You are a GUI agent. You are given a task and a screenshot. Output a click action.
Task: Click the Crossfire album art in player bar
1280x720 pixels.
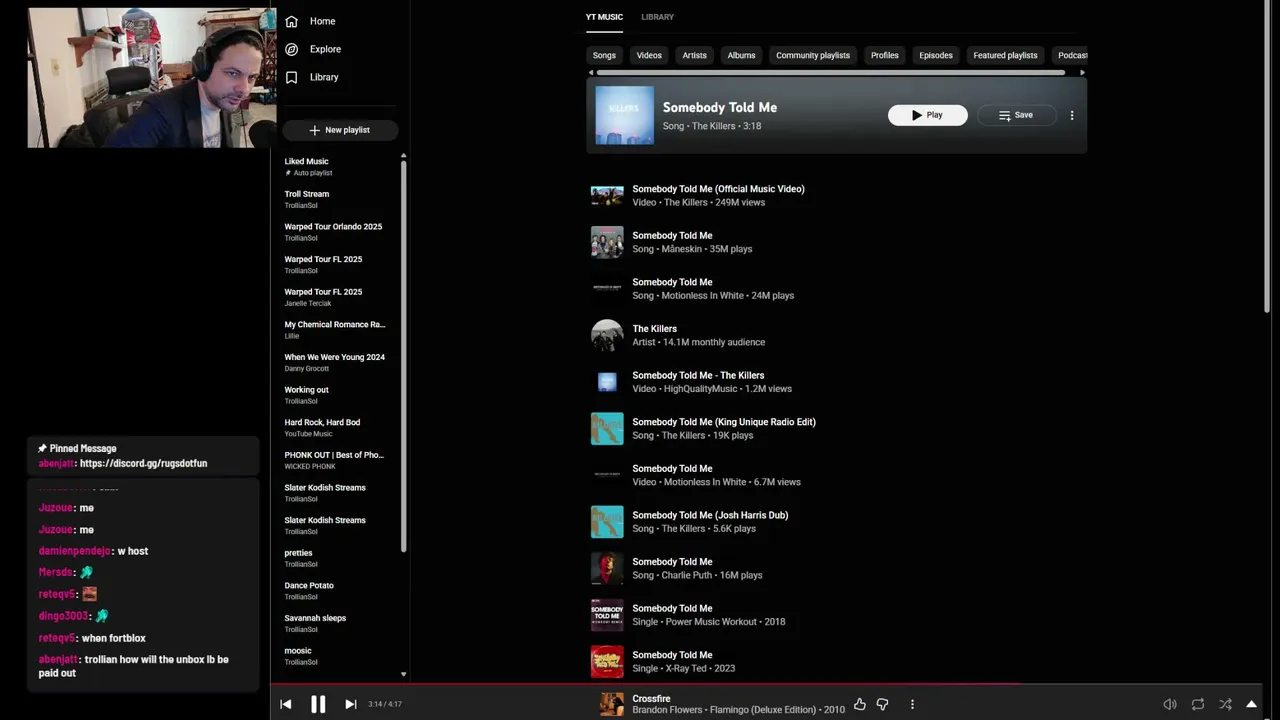coord(612,704)
